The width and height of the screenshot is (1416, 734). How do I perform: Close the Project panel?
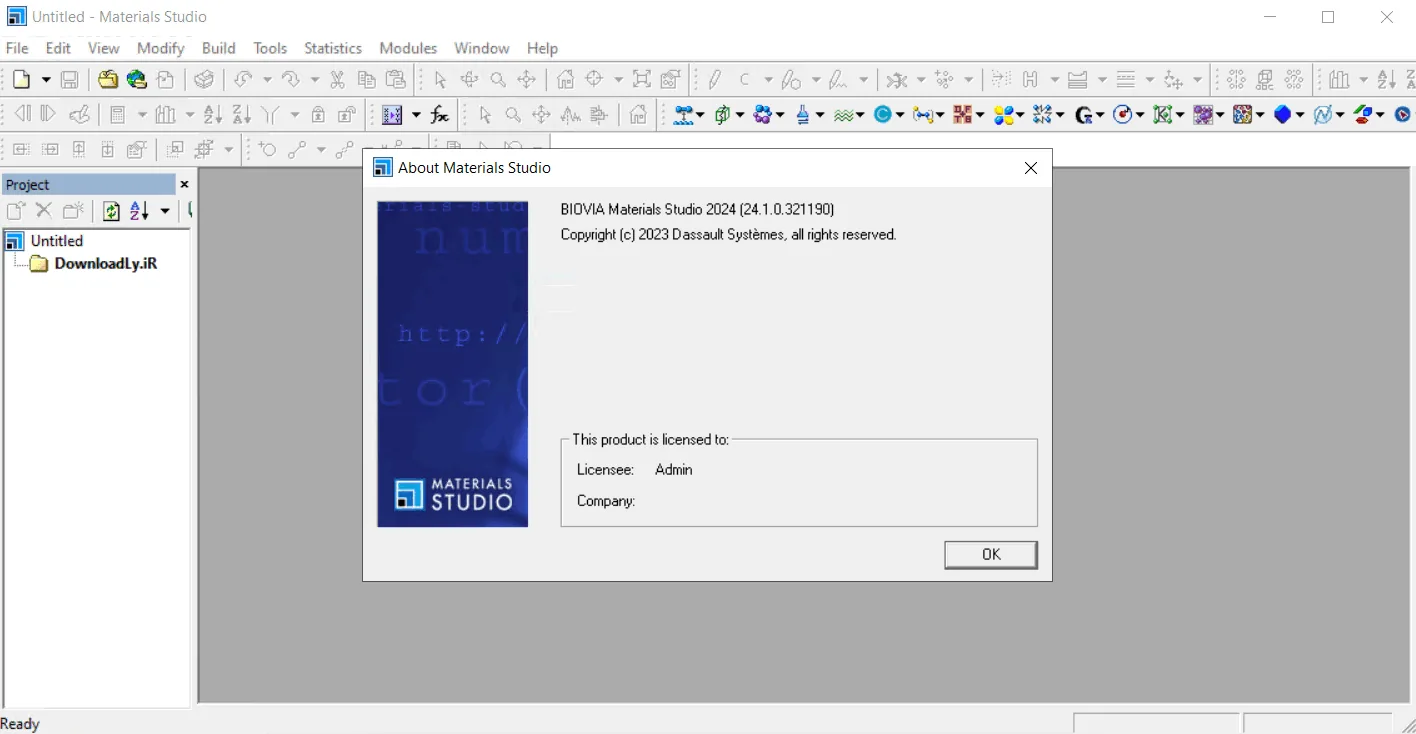tap(184, 184)
